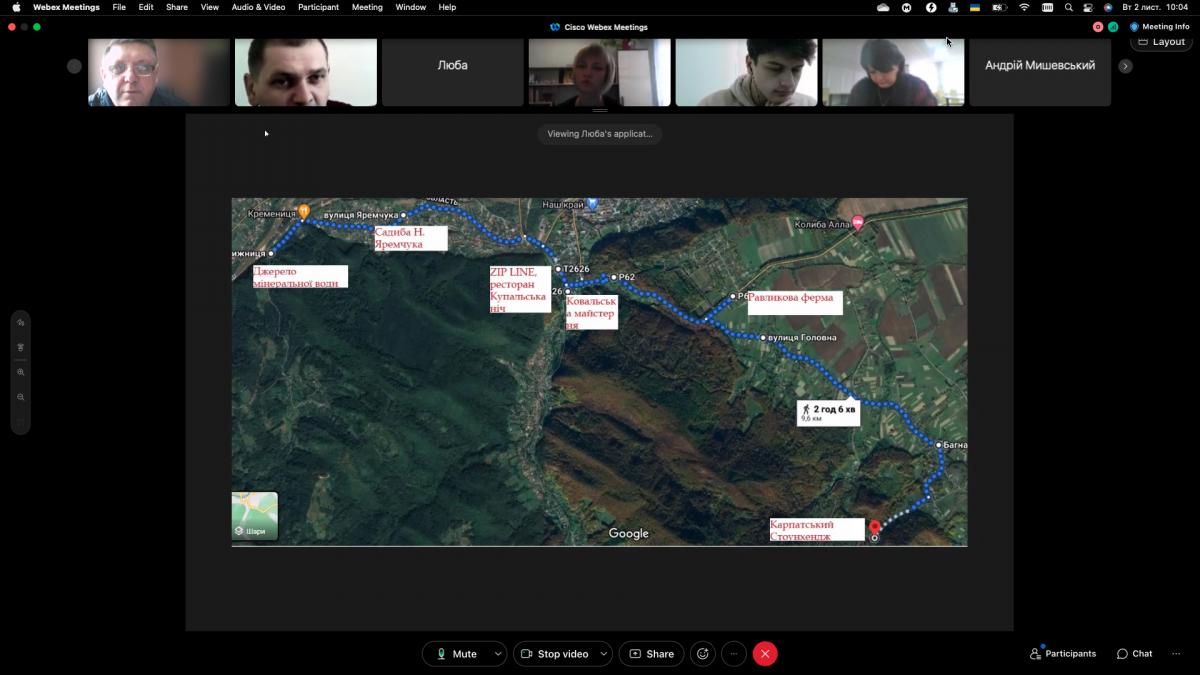Open the reactions smiley icon

pyautogui.click(x=703, y=654)
